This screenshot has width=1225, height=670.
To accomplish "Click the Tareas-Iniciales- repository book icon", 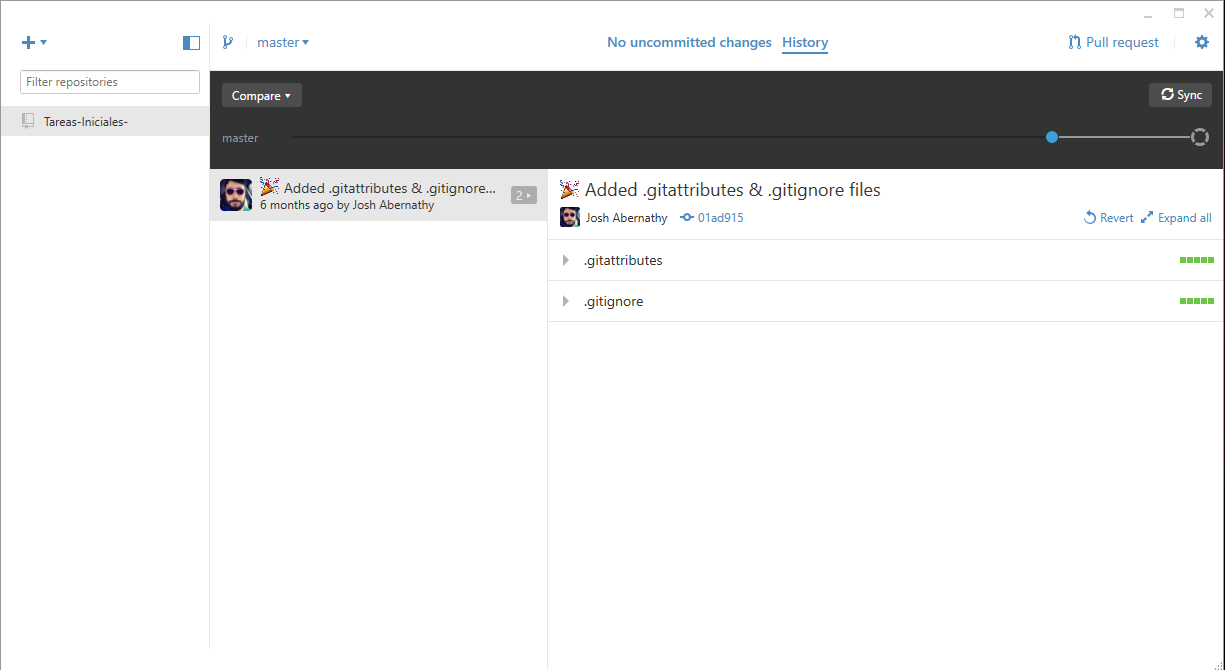I will (28, 122).
